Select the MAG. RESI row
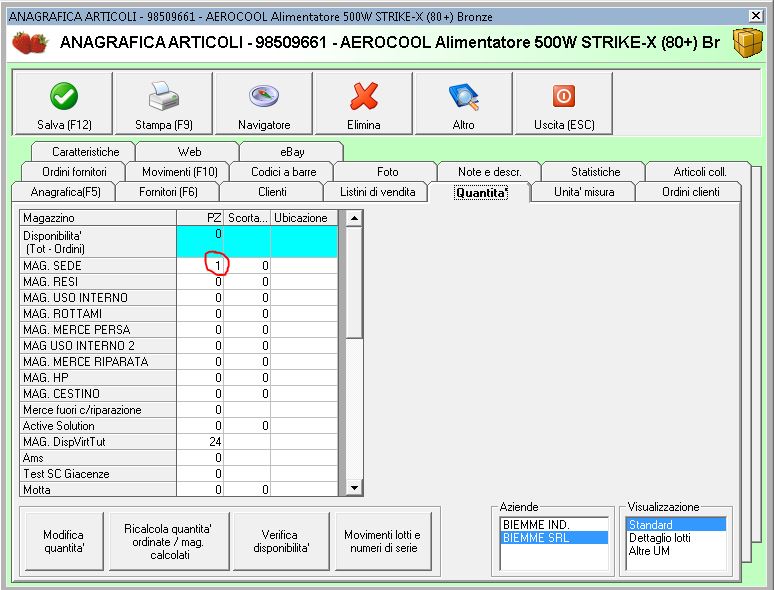Screen dimensions: 774x590 (179, 281)
